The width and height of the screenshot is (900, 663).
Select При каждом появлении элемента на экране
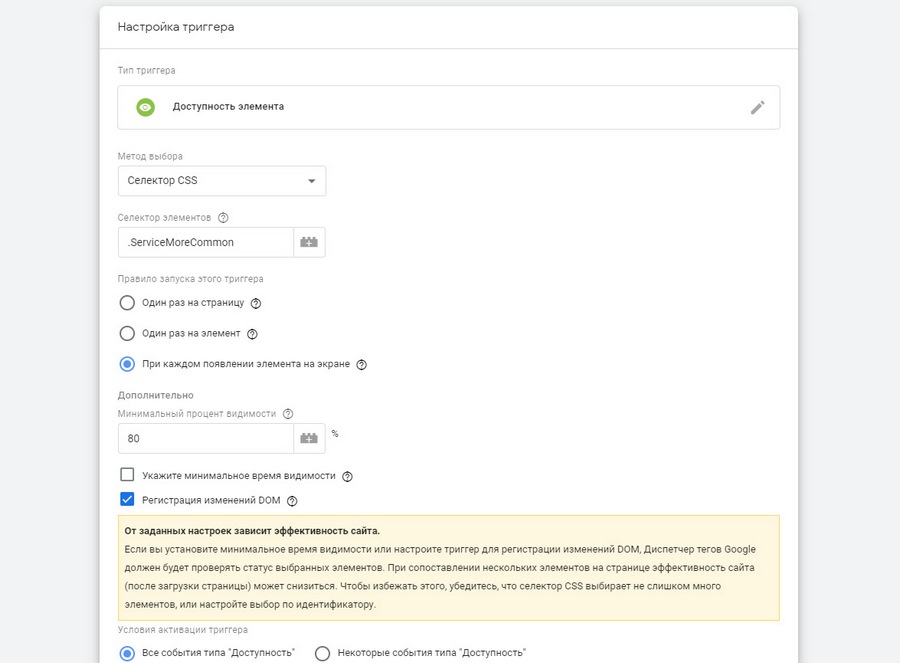[127, 364]
